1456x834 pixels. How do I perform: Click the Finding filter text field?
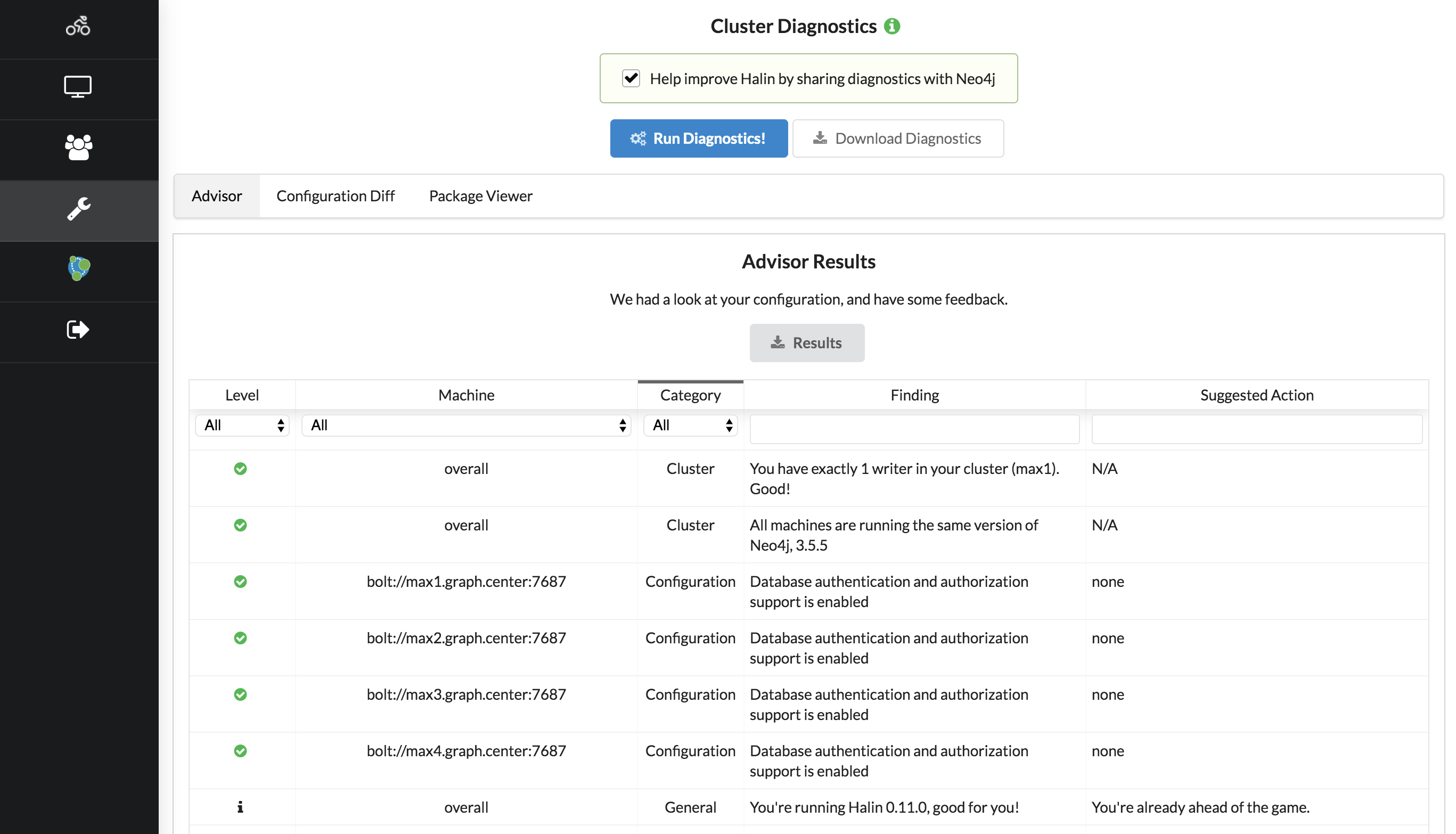click(914, 429)
